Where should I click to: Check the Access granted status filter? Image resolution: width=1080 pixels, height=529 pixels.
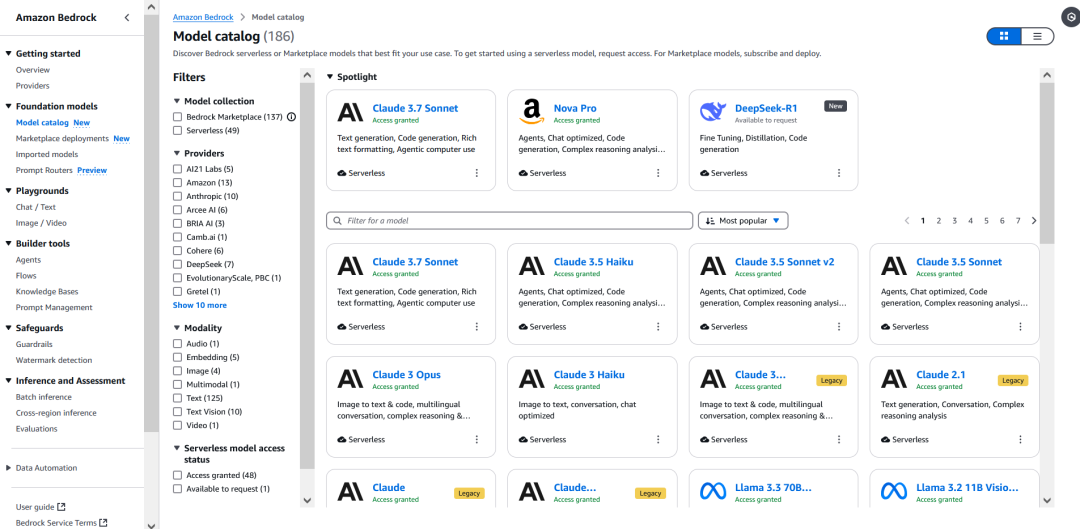pos(178,475)
